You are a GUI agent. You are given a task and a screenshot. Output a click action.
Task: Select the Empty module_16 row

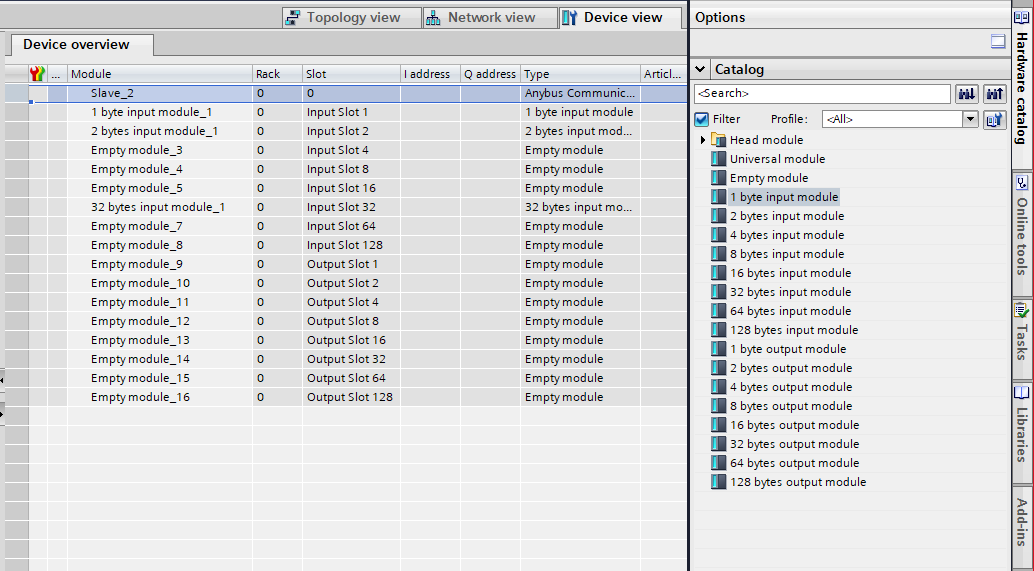point(346,397)
